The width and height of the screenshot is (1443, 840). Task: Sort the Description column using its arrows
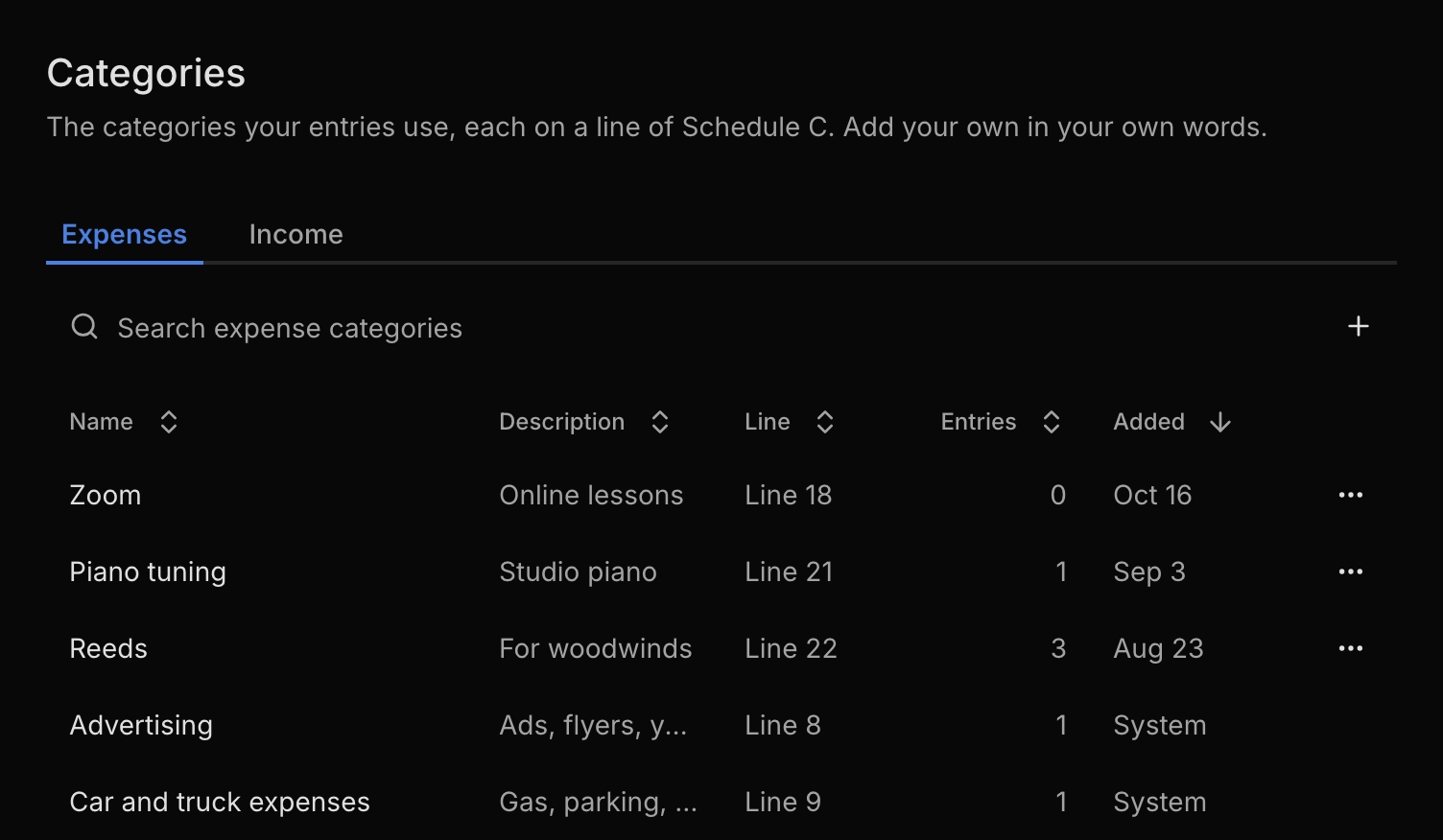660,422
